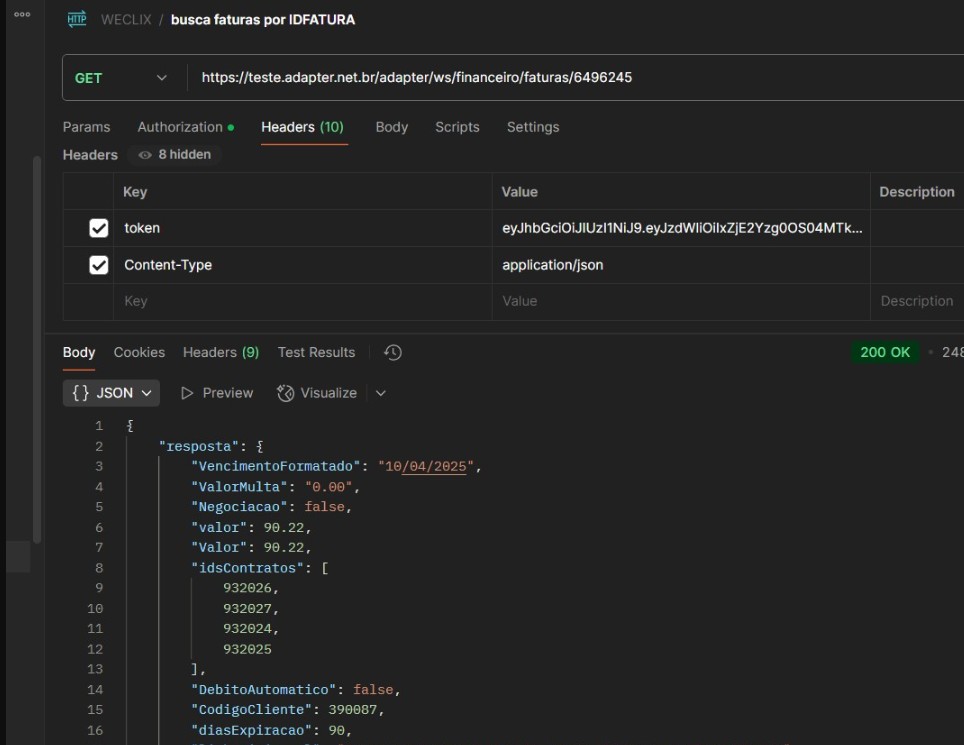
Task: Show the 8 hidden headers eye icon
Action: point(145,155)
